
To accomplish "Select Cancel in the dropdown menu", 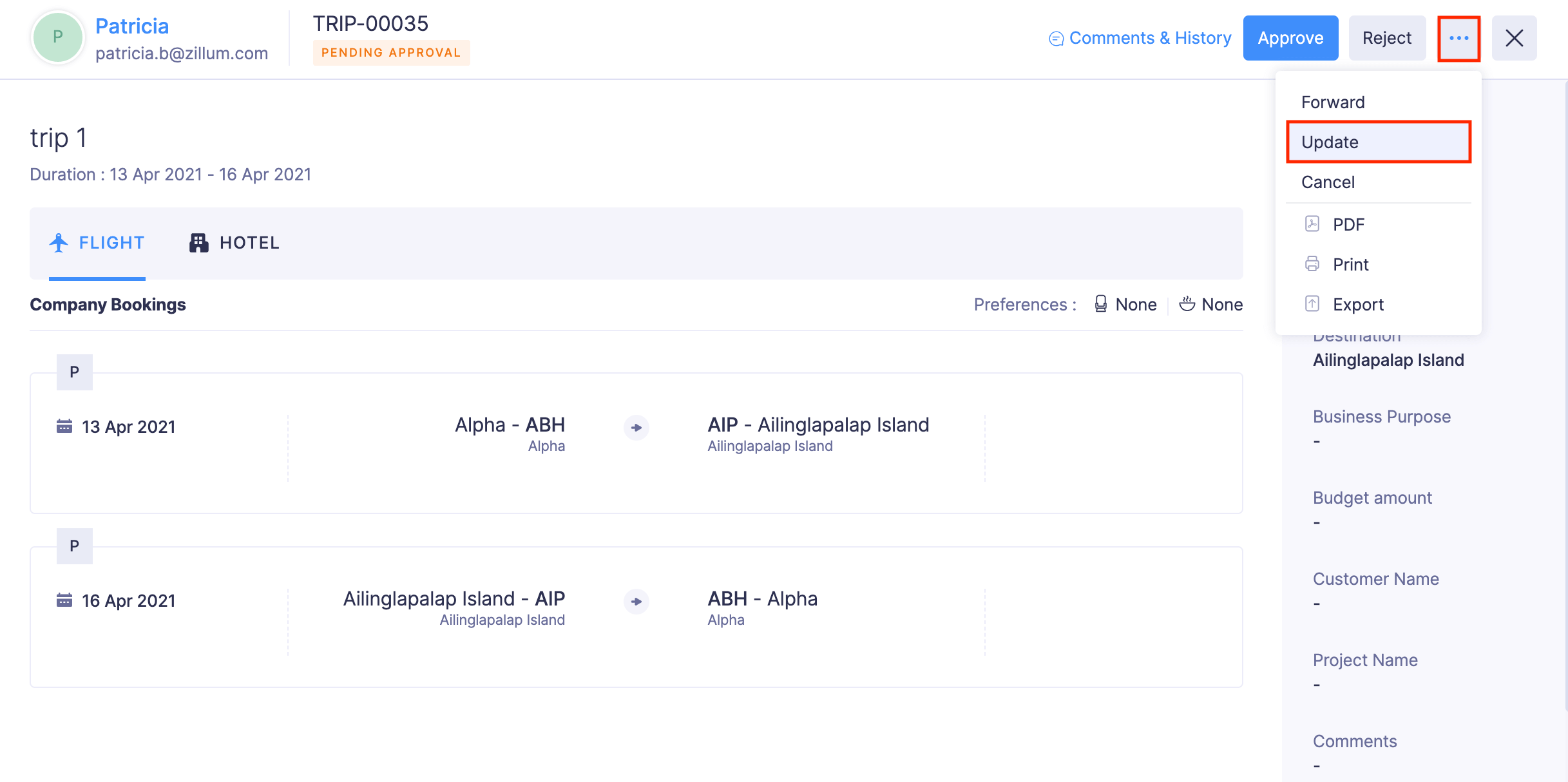I will point(1328,182).
